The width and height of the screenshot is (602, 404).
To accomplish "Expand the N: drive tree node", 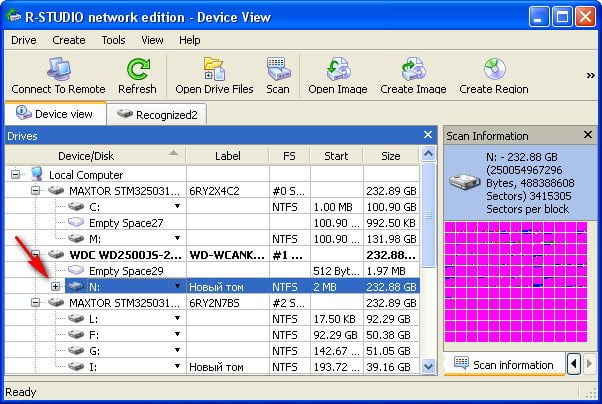I will [x=55, y=287].
